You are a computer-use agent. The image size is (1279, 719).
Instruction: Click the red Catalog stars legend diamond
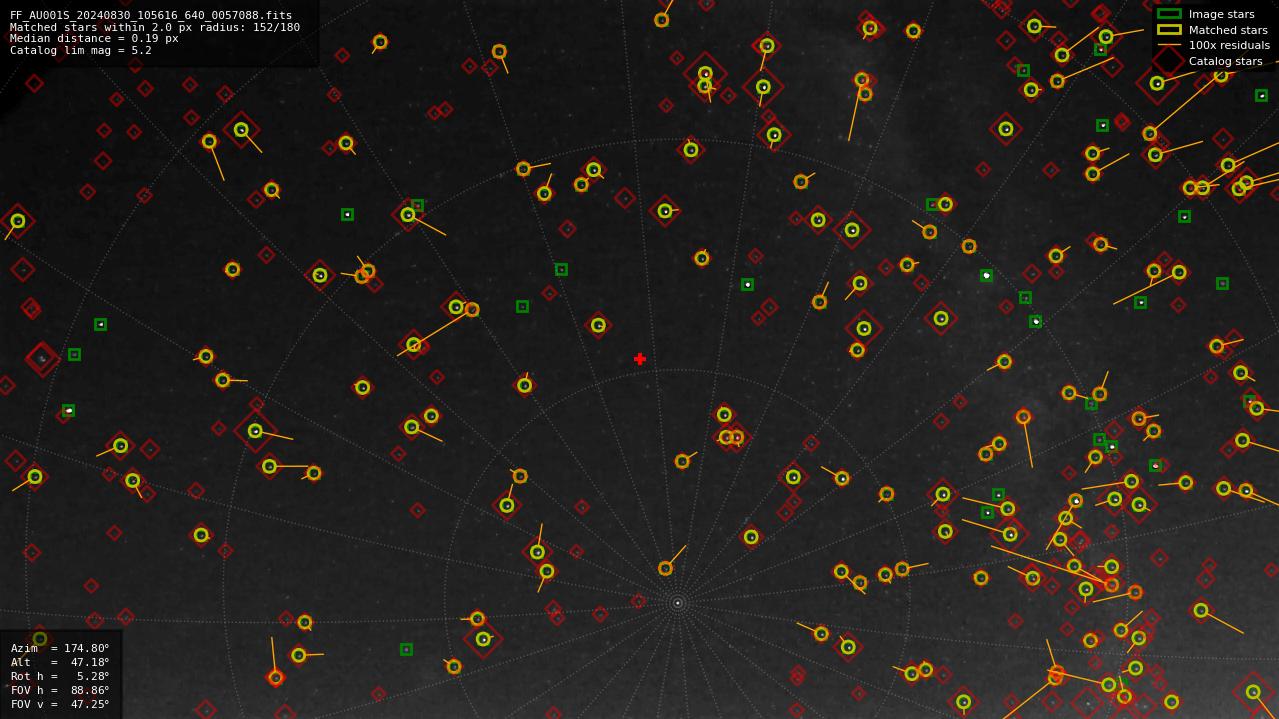tap(1169, 61)
